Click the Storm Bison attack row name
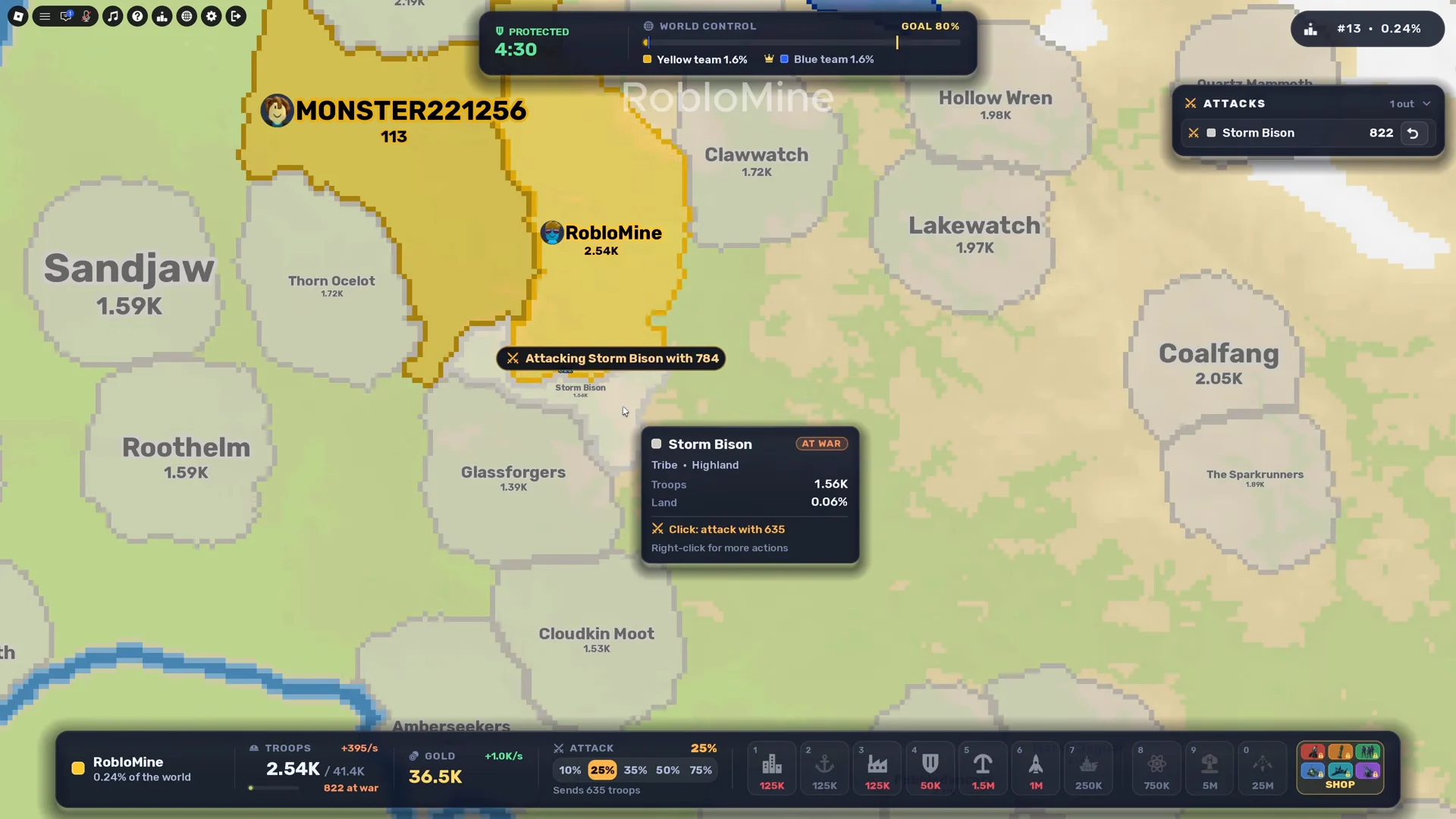This screenshot has width=1456, height=819. [1258, 133]
